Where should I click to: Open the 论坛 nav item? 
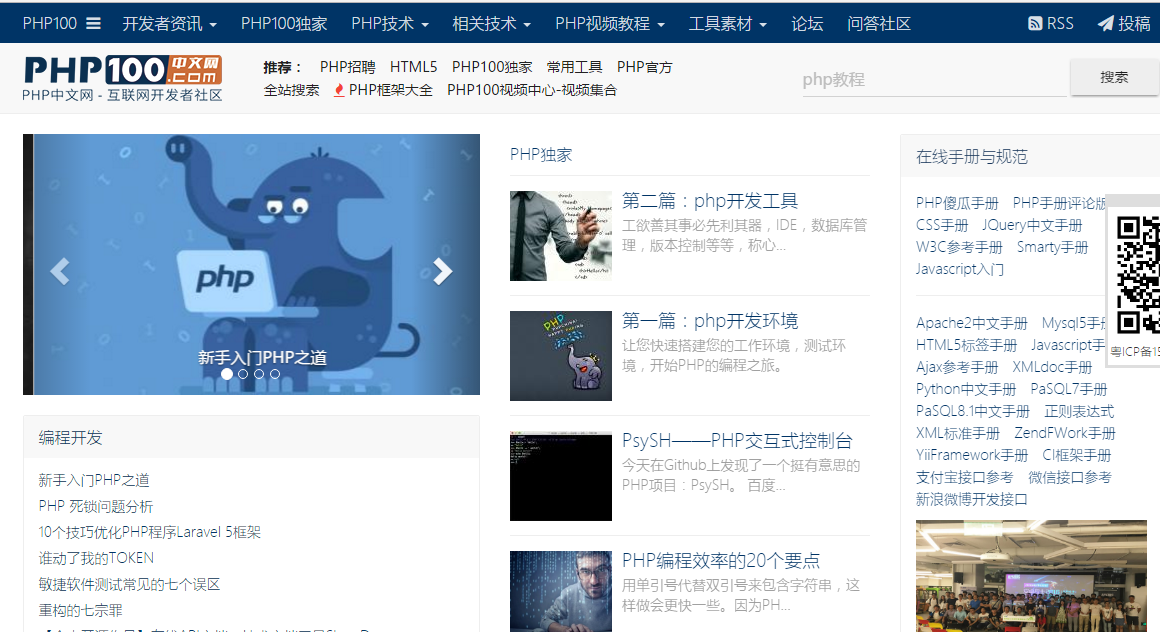(807, 24)
